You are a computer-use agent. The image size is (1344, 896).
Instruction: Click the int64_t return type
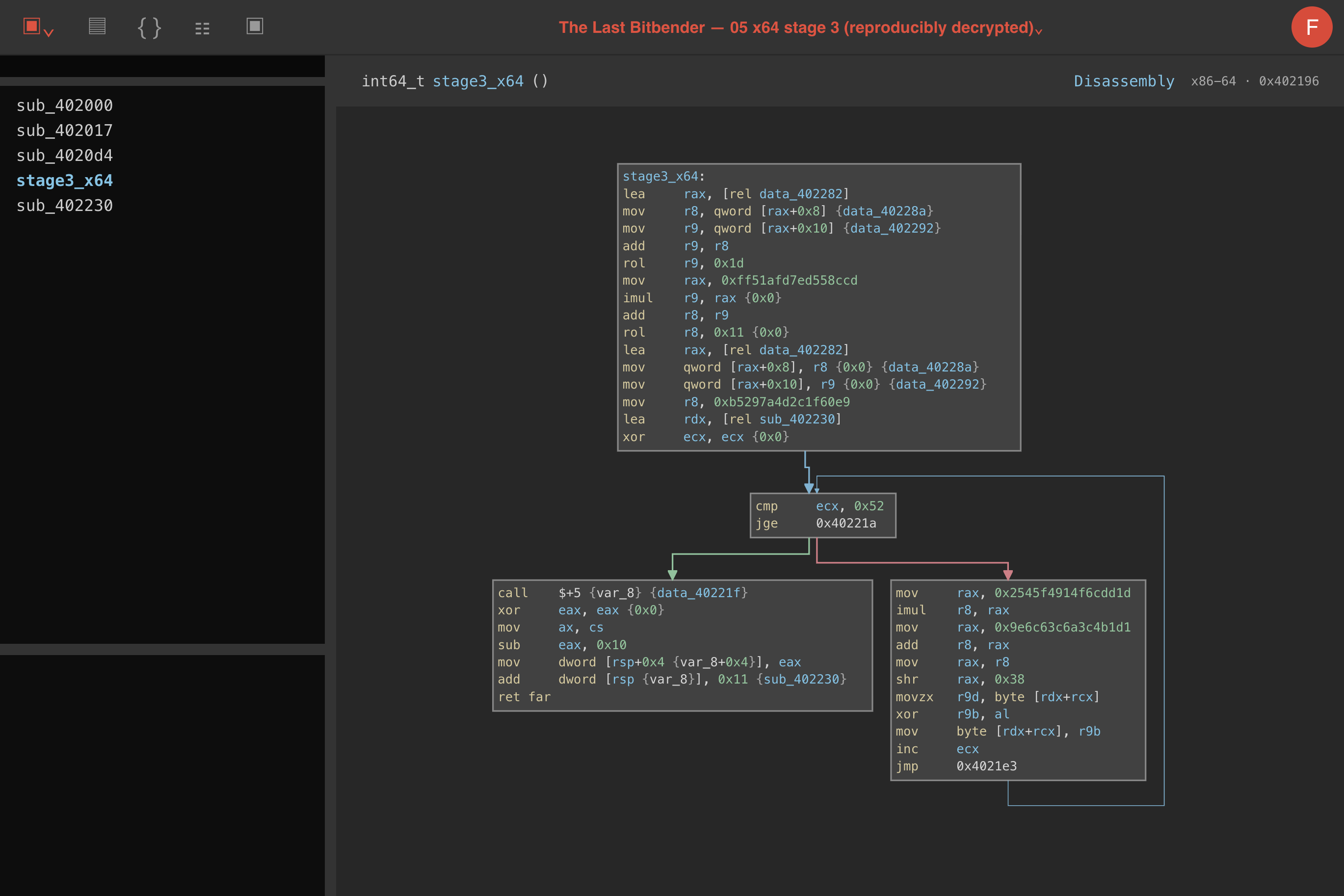[393, 81]
